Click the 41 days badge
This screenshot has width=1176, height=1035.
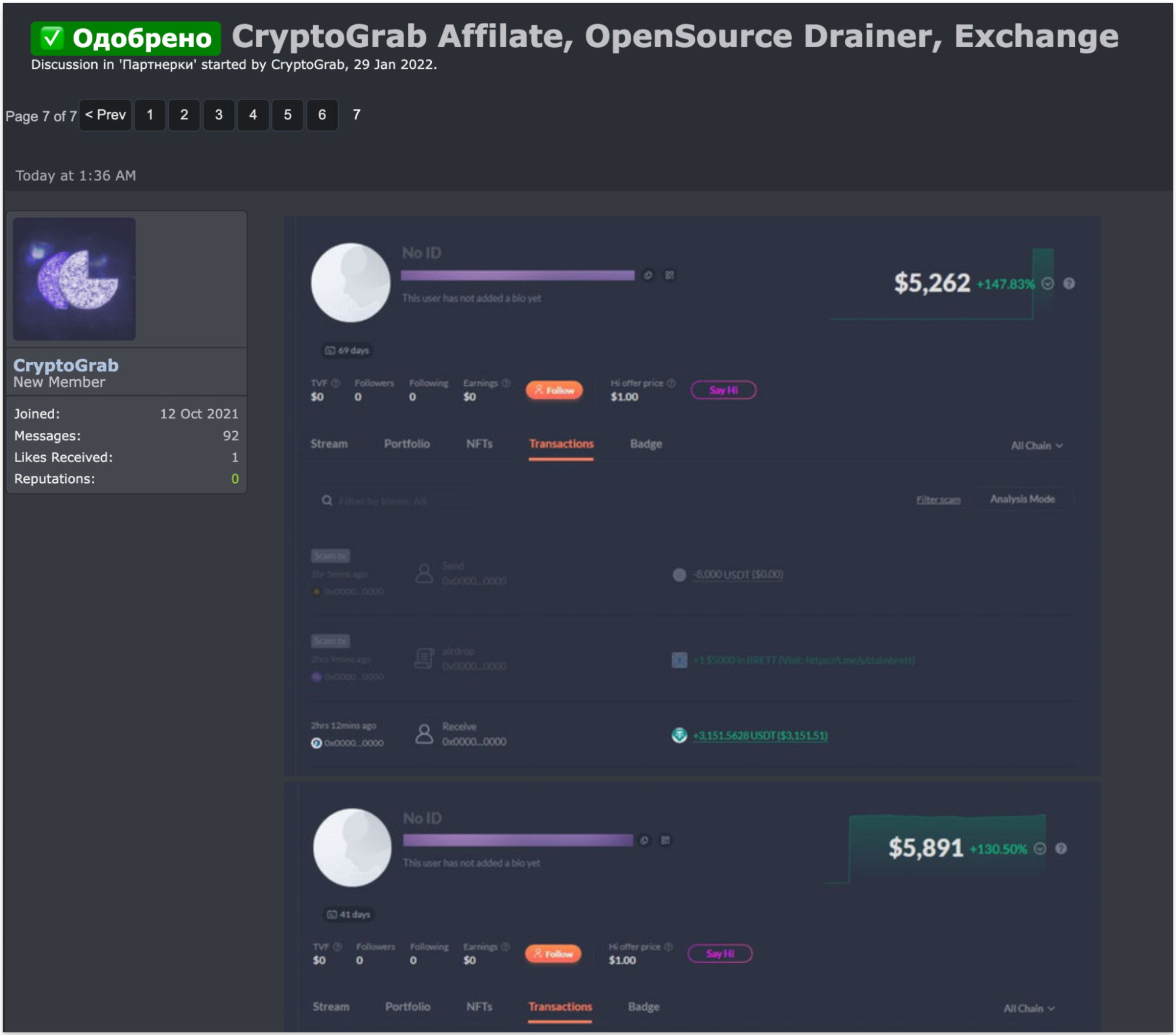click(x=349, y=914)
